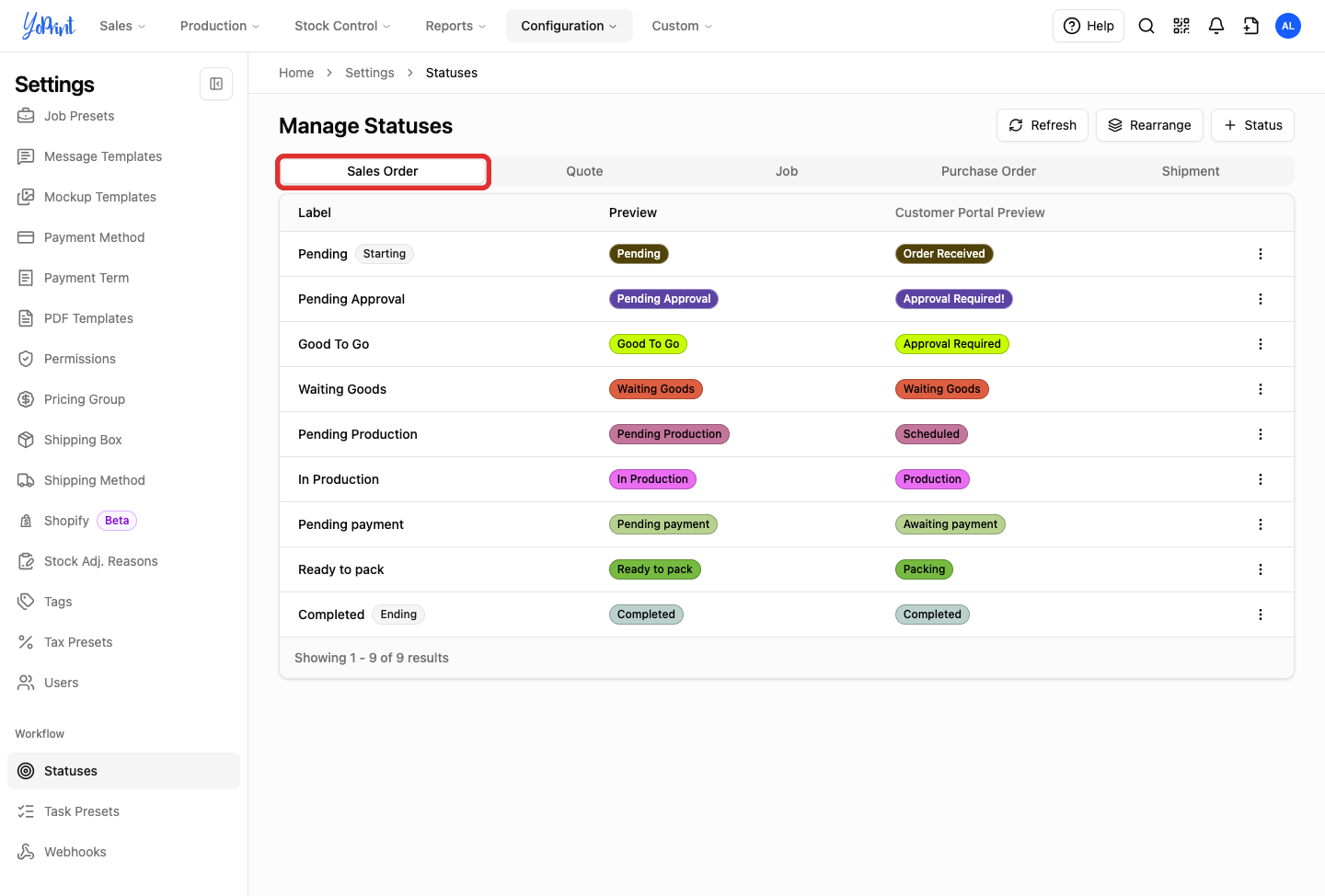The width and height of the screenshot is (1325, 896).
Task: Open row options for Pending Production
Action: 1261,434
